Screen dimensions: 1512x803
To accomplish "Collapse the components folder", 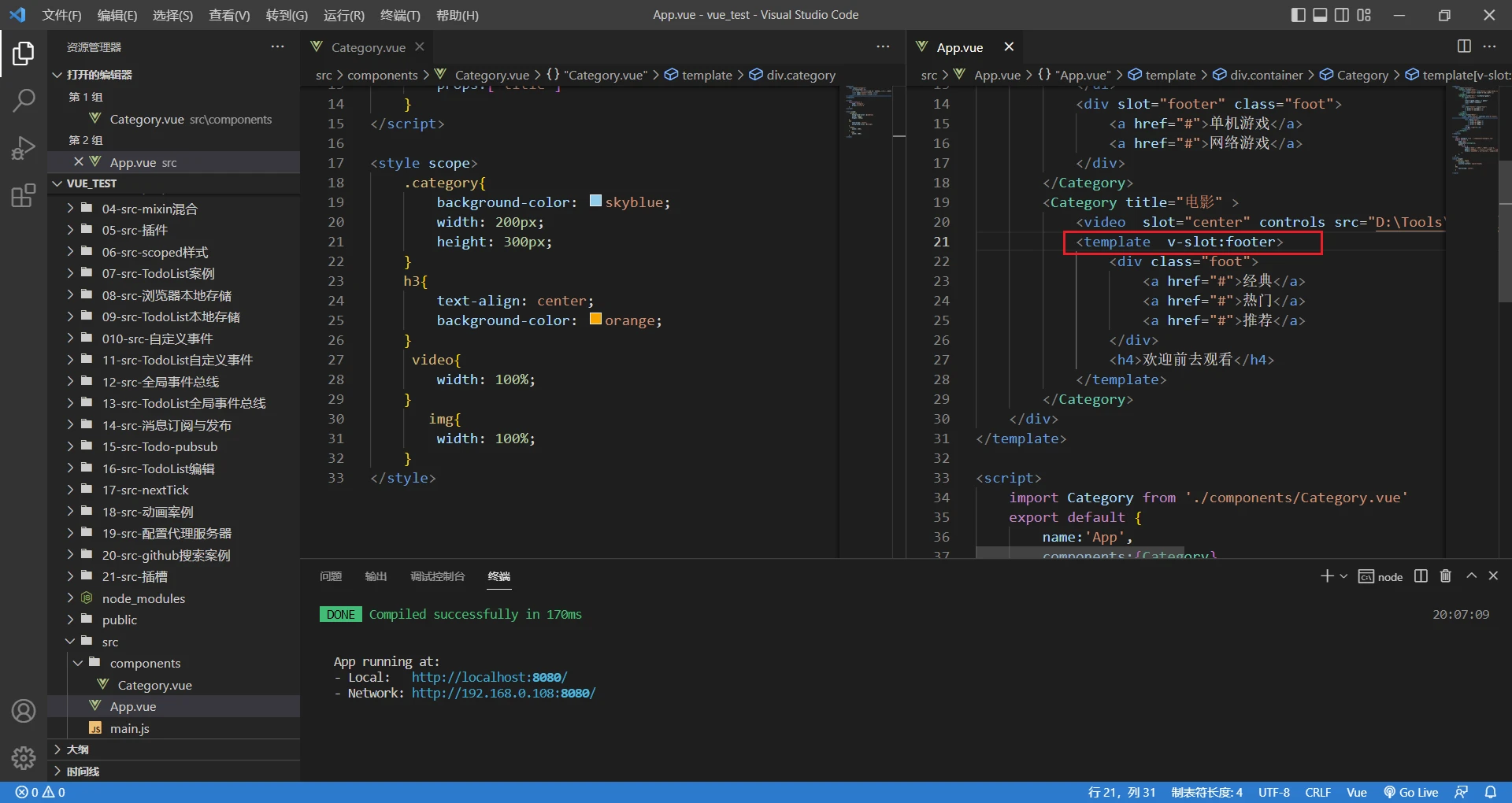I will (x=145, y=663).
